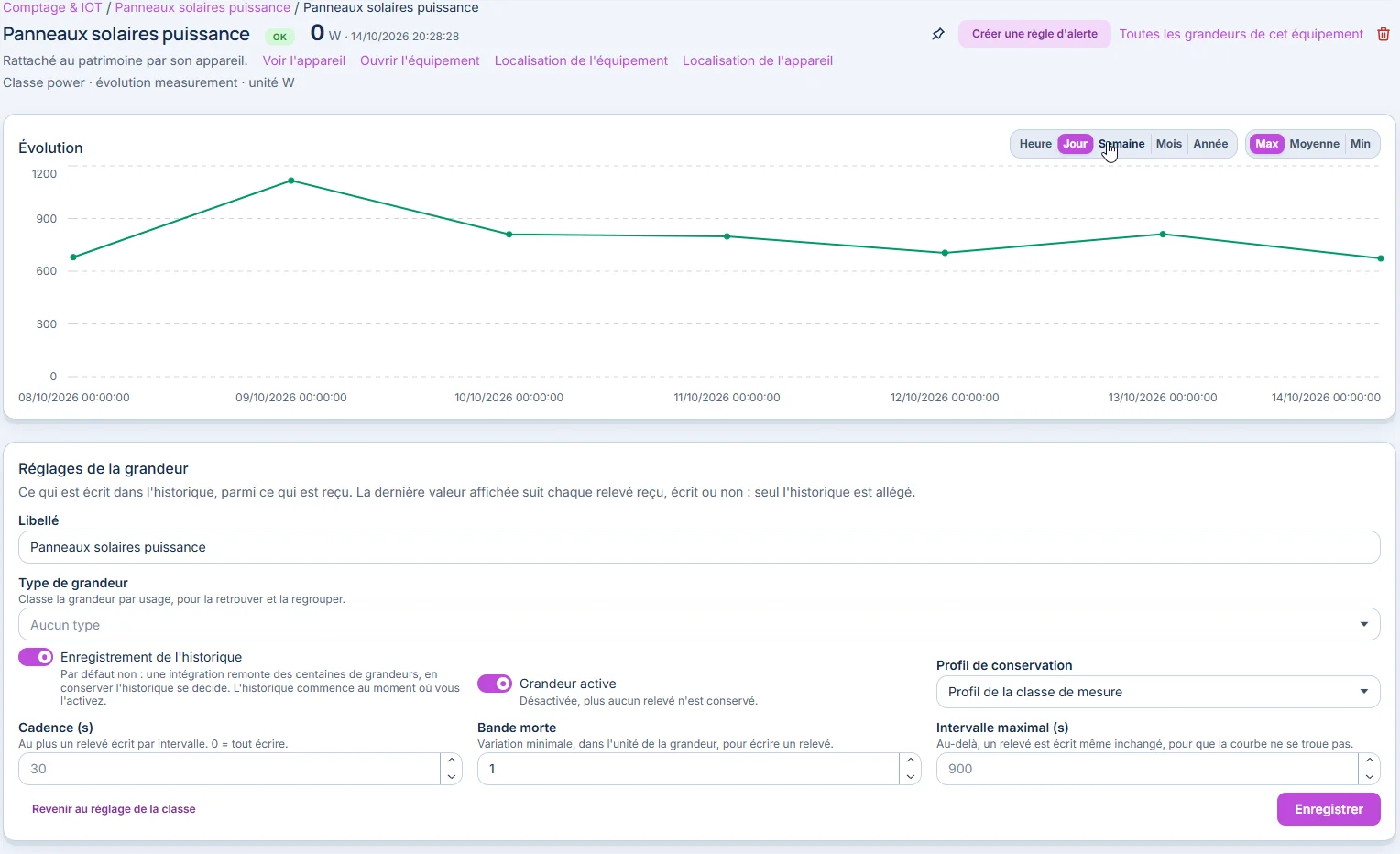
Task: Click Créer une règle d'alerte button
Action: pos(1034,34)
